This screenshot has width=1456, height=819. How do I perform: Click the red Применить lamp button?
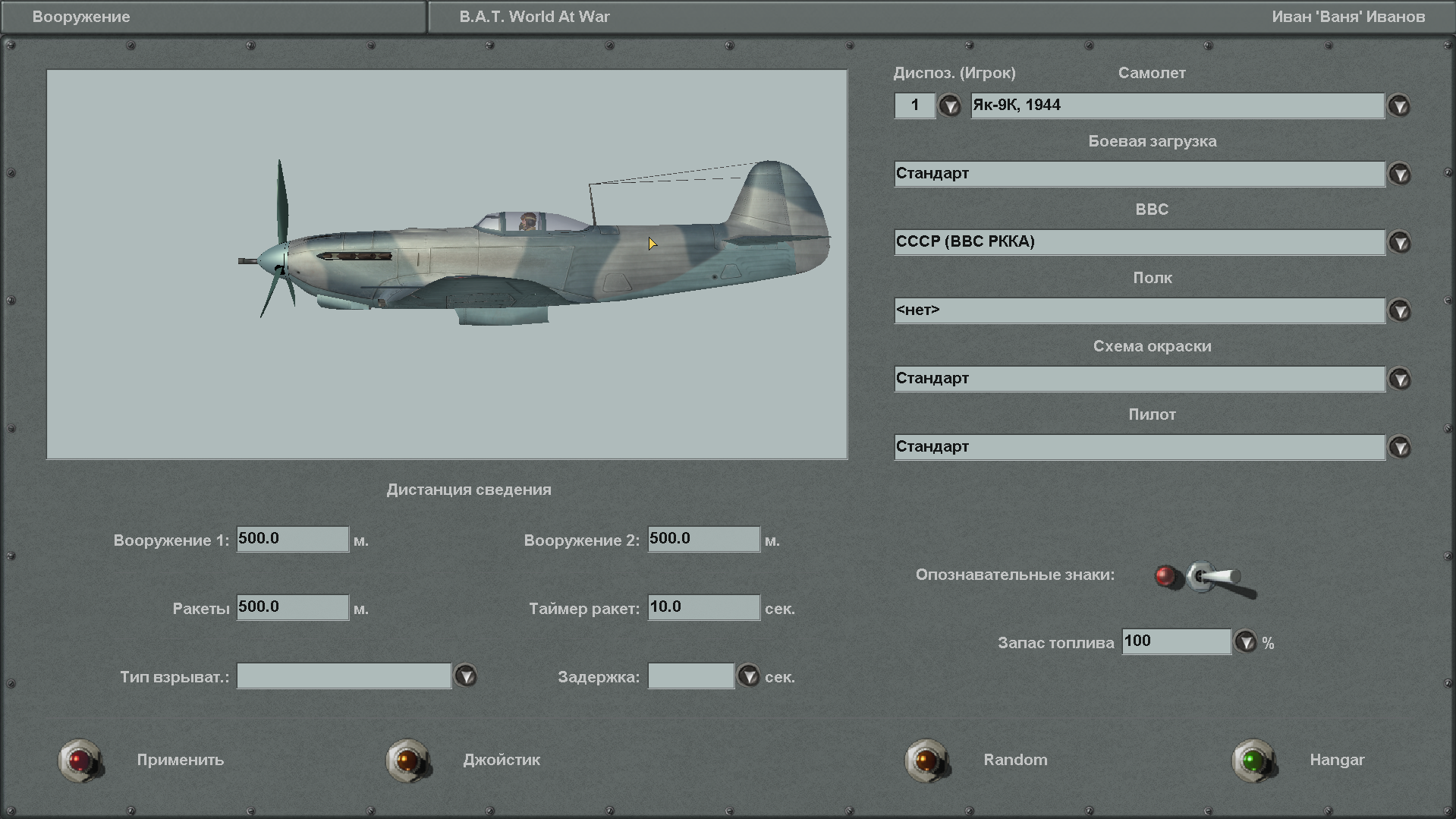(80, 760)
